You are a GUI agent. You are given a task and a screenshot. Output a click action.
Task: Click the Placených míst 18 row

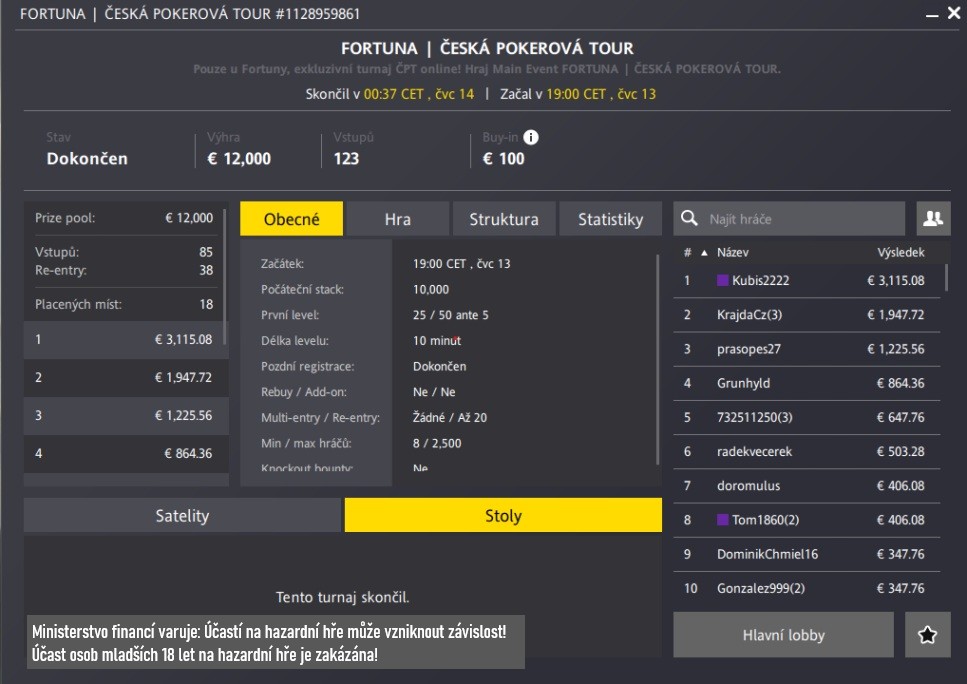coord(123,304)
